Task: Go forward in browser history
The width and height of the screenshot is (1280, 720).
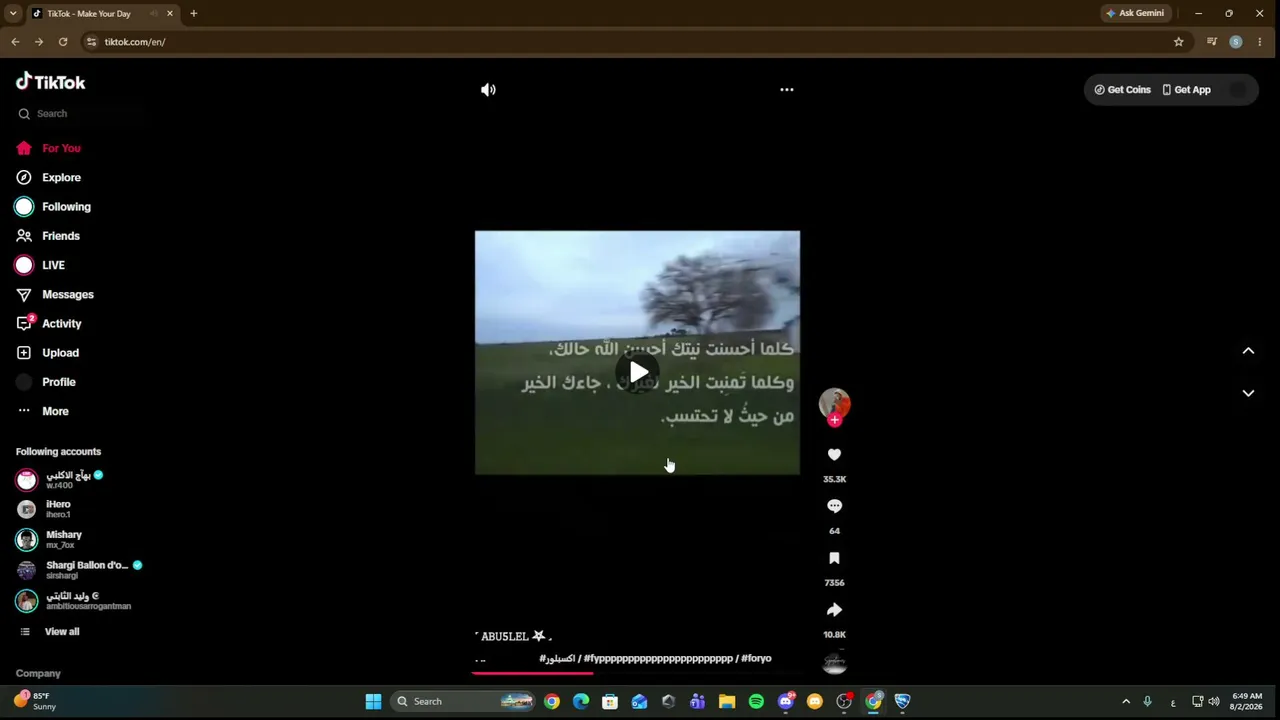Action: point(39,42)
